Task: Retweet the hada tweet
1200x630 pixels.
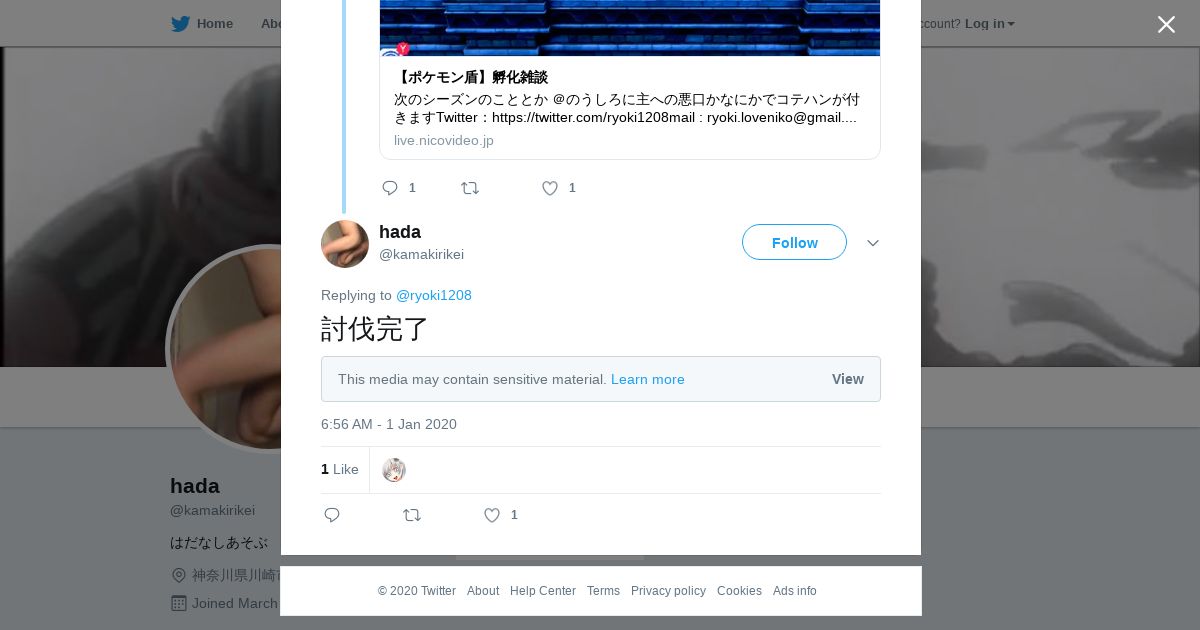Action: 412,515
